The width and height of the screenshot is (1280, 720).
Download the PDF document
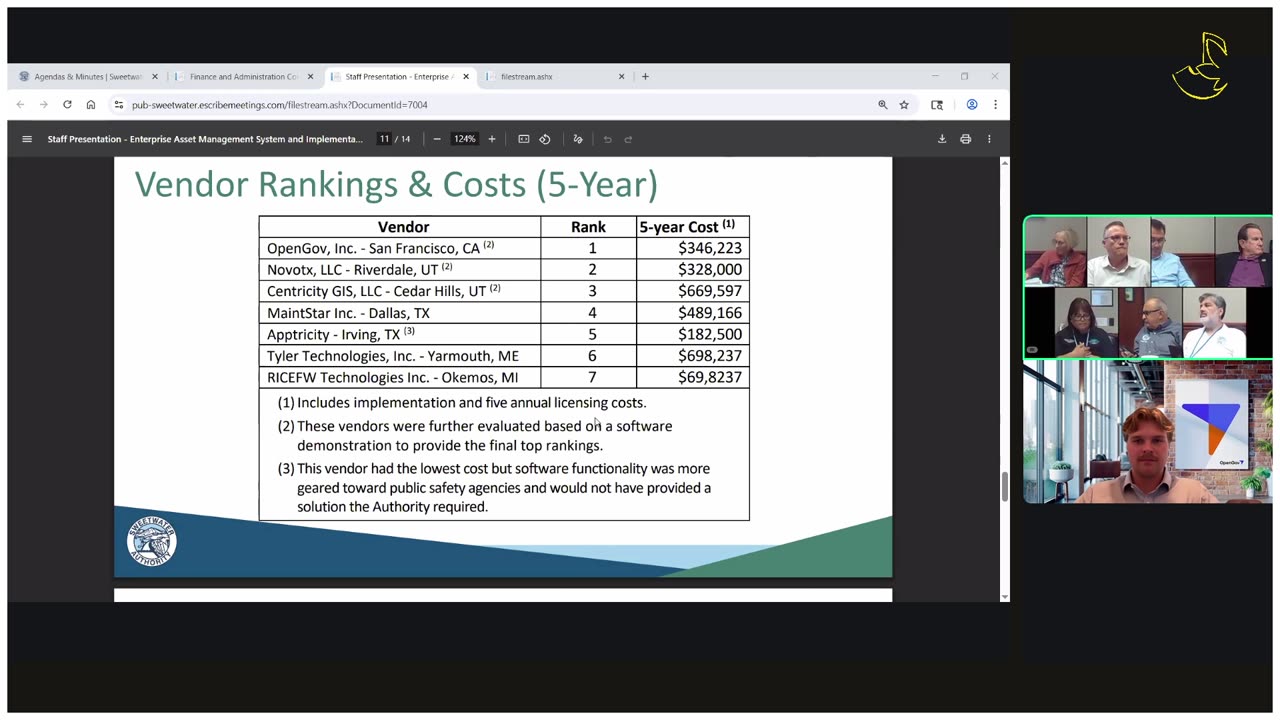pos(942,139)
